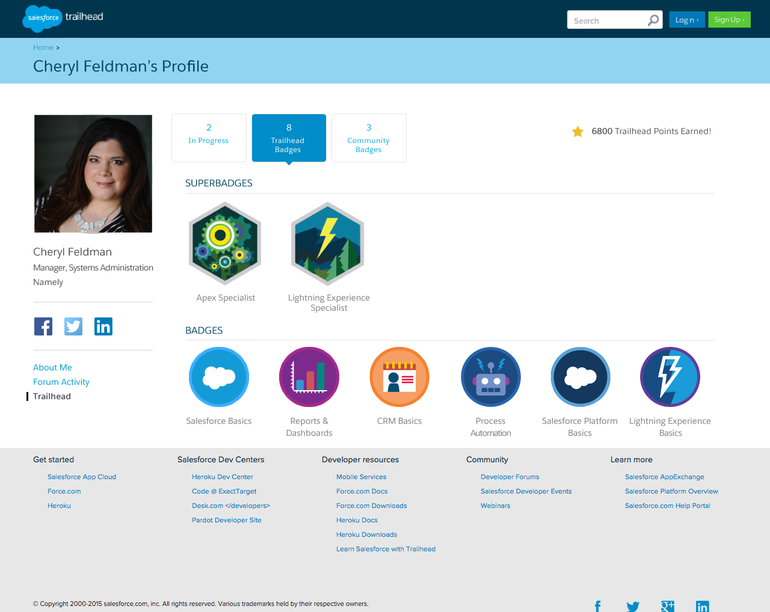Open the CRM Basics badge
Viewport: 770px width, 612px height.
pyautogui.click(x=399, y=377)
